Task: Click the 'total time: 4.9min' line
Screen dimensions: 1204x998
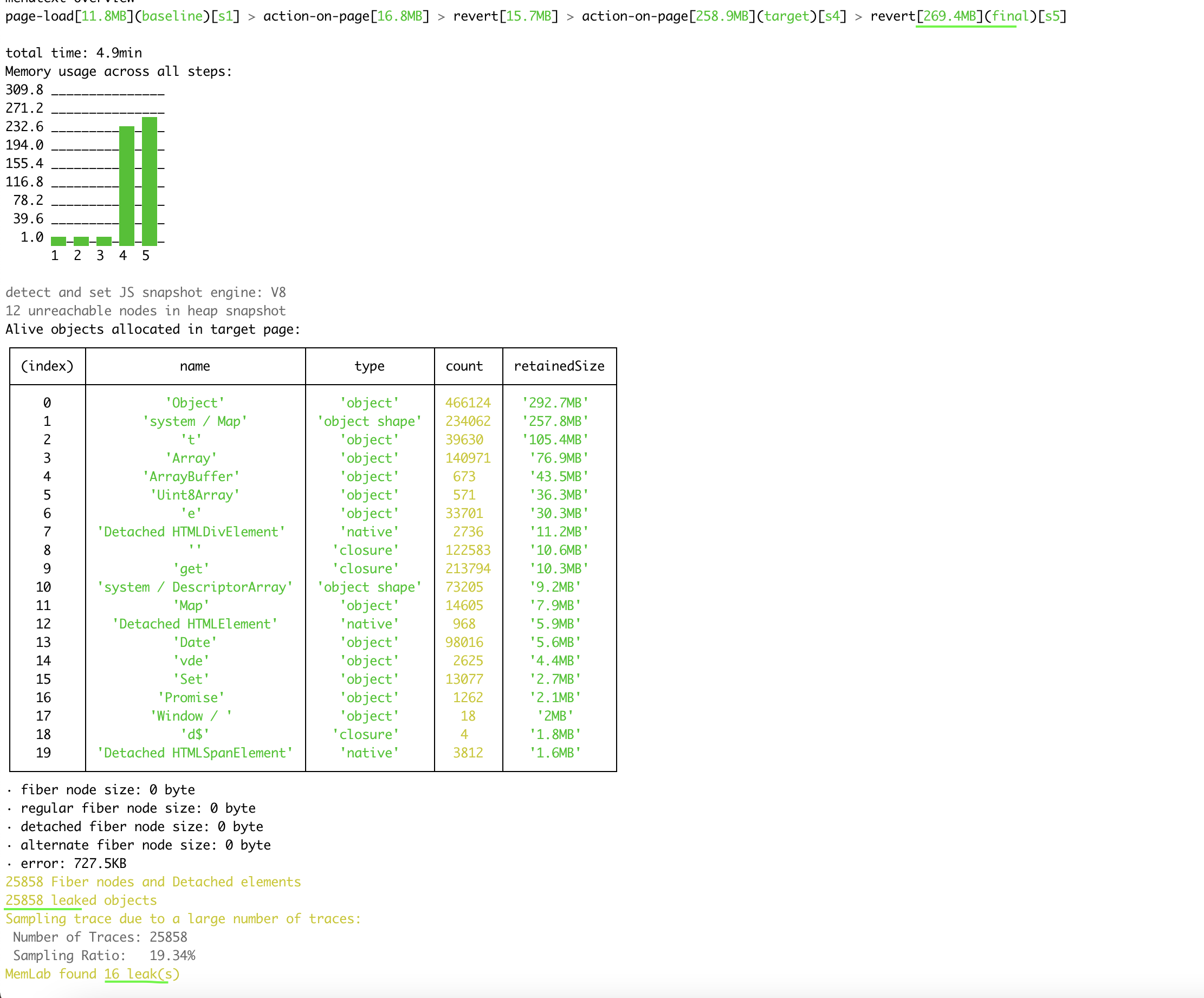Action: click(x=74, y=53)
